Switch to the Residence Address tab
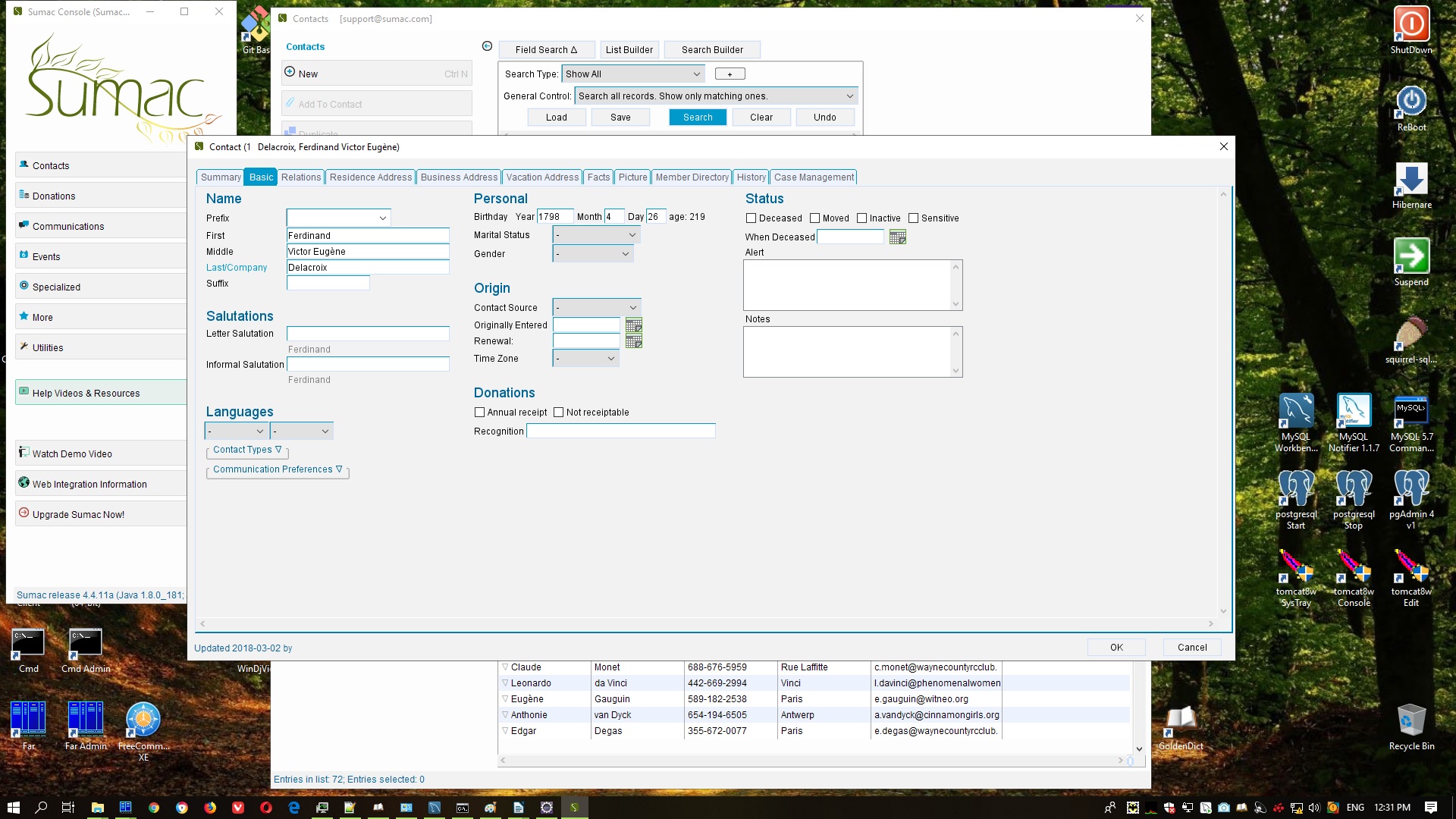Screen dimensions: 1456x819 371,177
